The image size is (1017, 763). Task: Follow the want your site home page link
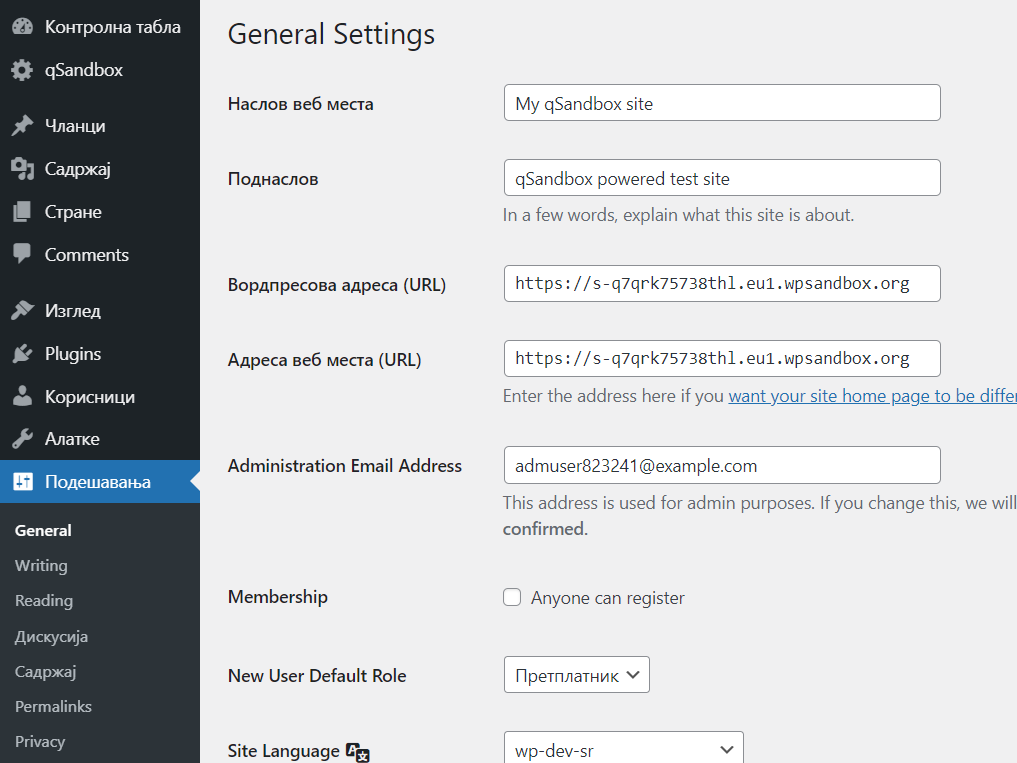click(x=872, y=396)
